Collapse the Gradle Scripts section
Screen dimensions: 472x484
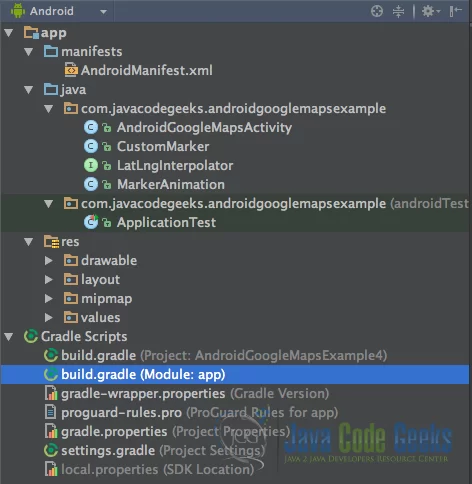pos(9,337)
